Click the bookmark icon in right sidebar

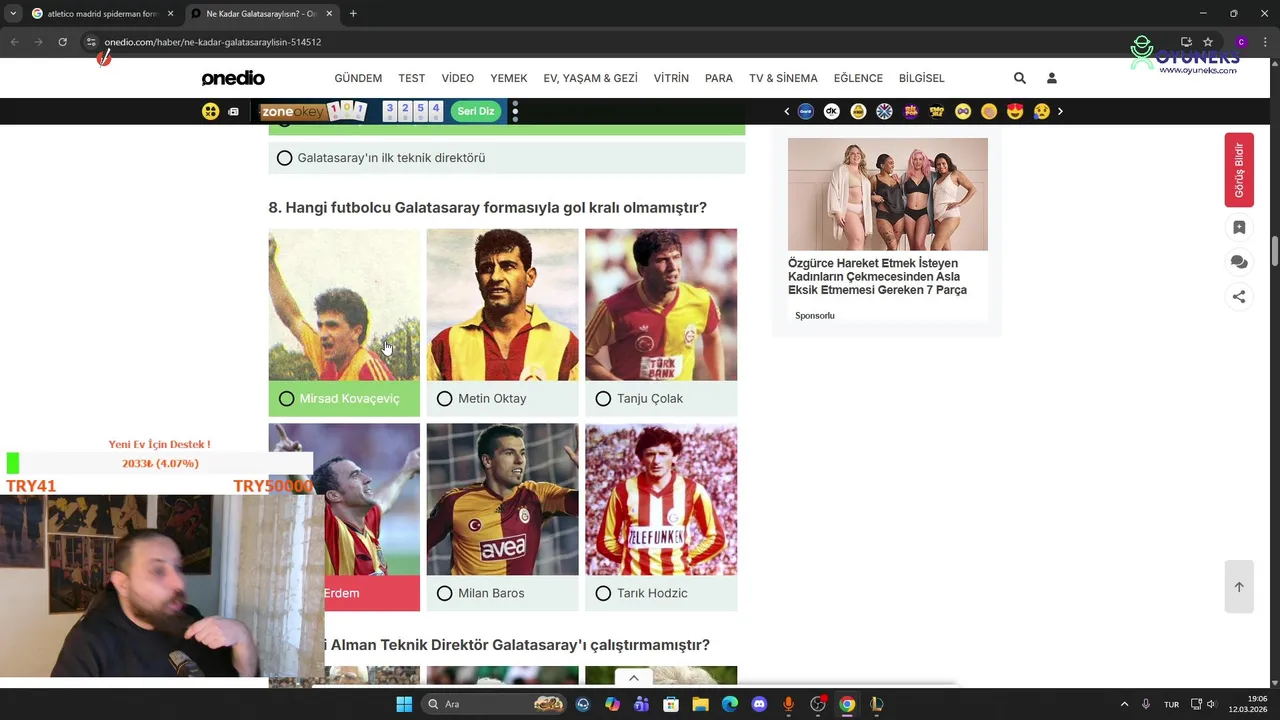[1239, 228]
